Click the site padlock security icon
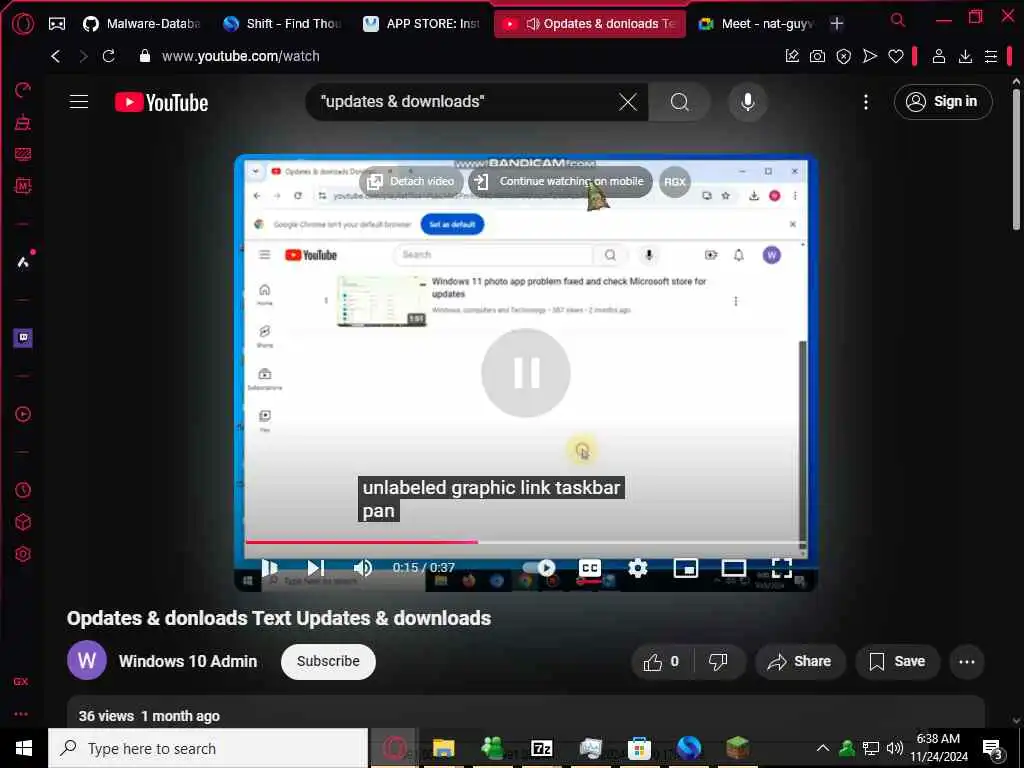Image resolution: width=1024 pixels, height=768 pixels. pos(144,56)
